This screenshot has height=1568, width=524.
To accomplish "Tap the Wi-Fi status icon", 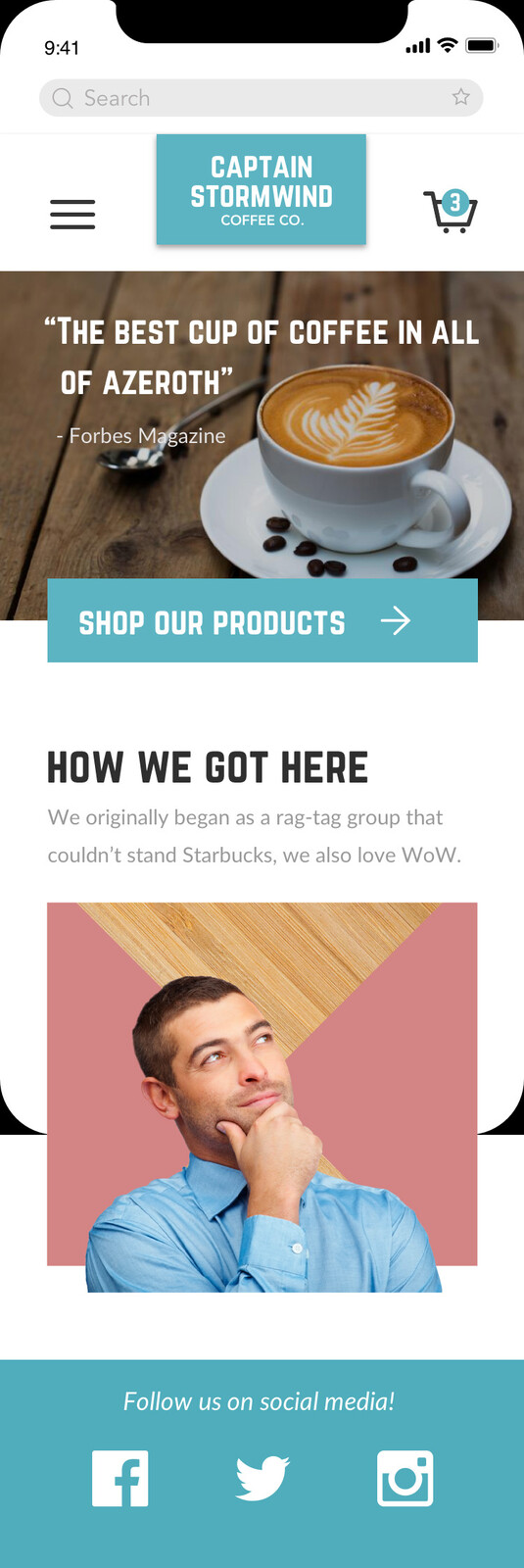I will tap(448, 45).
